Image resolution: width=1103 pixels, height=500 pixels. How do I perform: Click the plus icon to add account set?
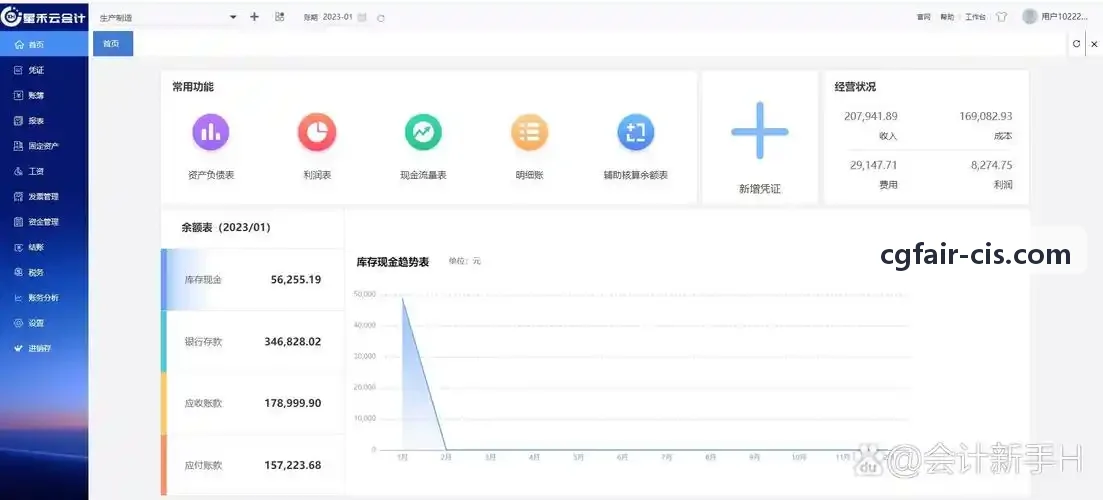(x=255, y=17)
